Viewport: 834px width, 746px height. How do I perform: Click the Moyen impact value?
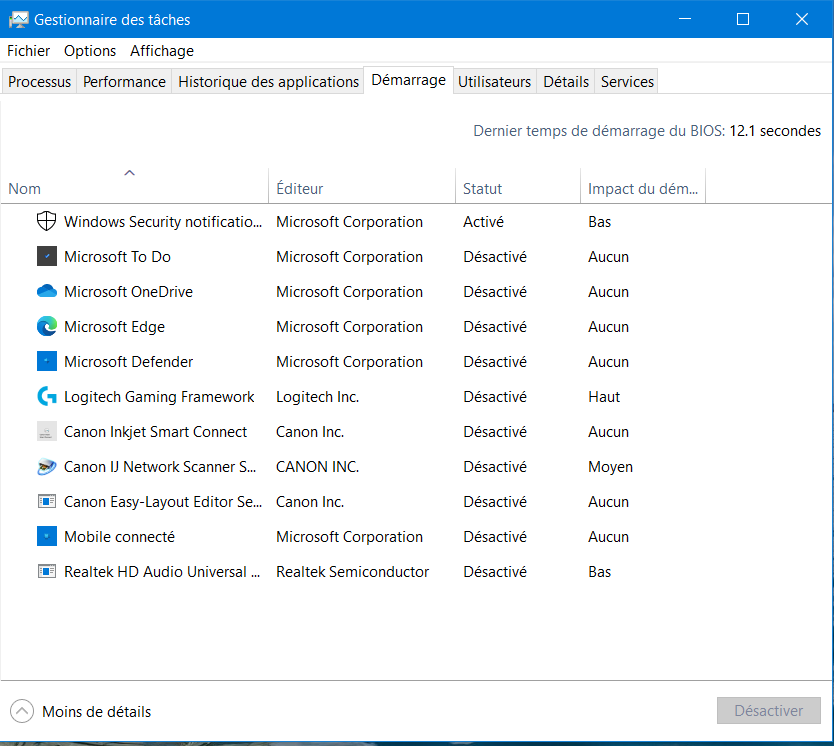(610, 467)
